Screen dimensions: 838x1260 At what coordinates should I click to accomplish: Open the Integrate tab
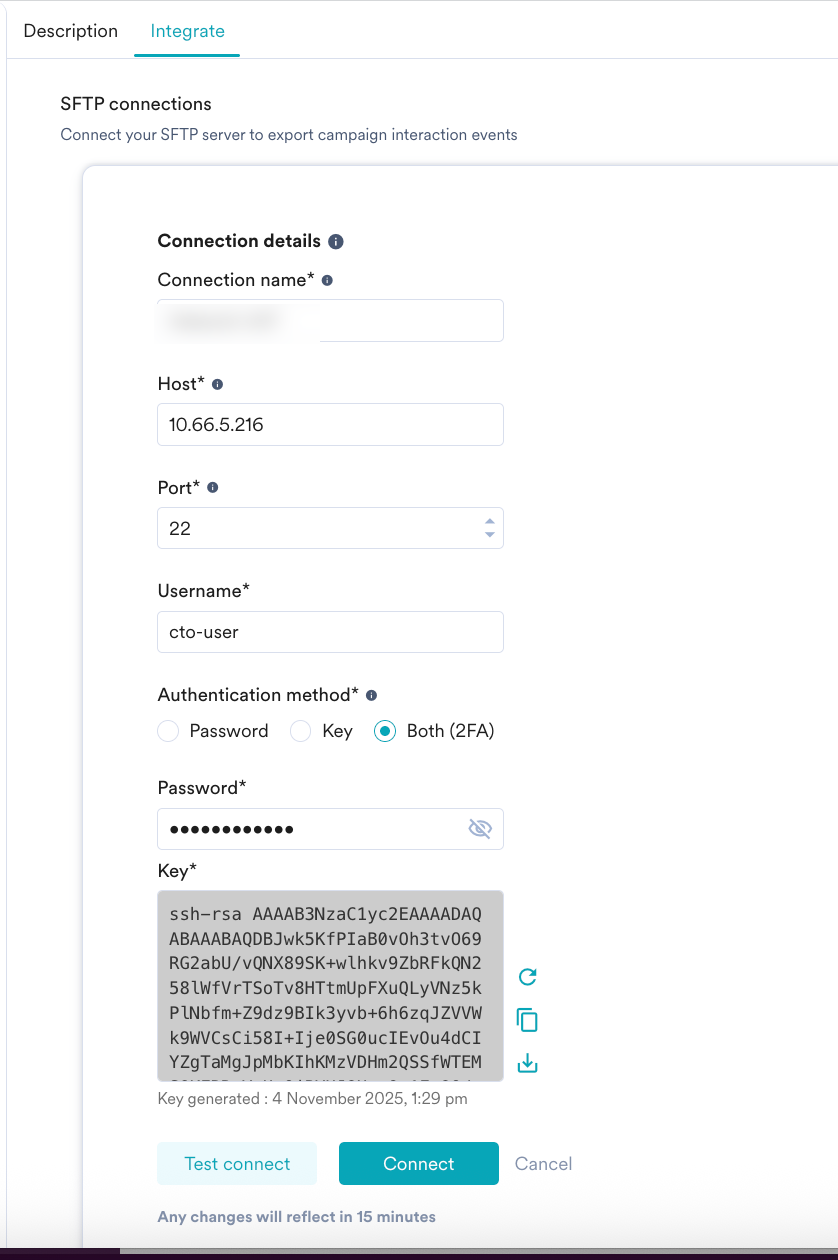(187, 31)
